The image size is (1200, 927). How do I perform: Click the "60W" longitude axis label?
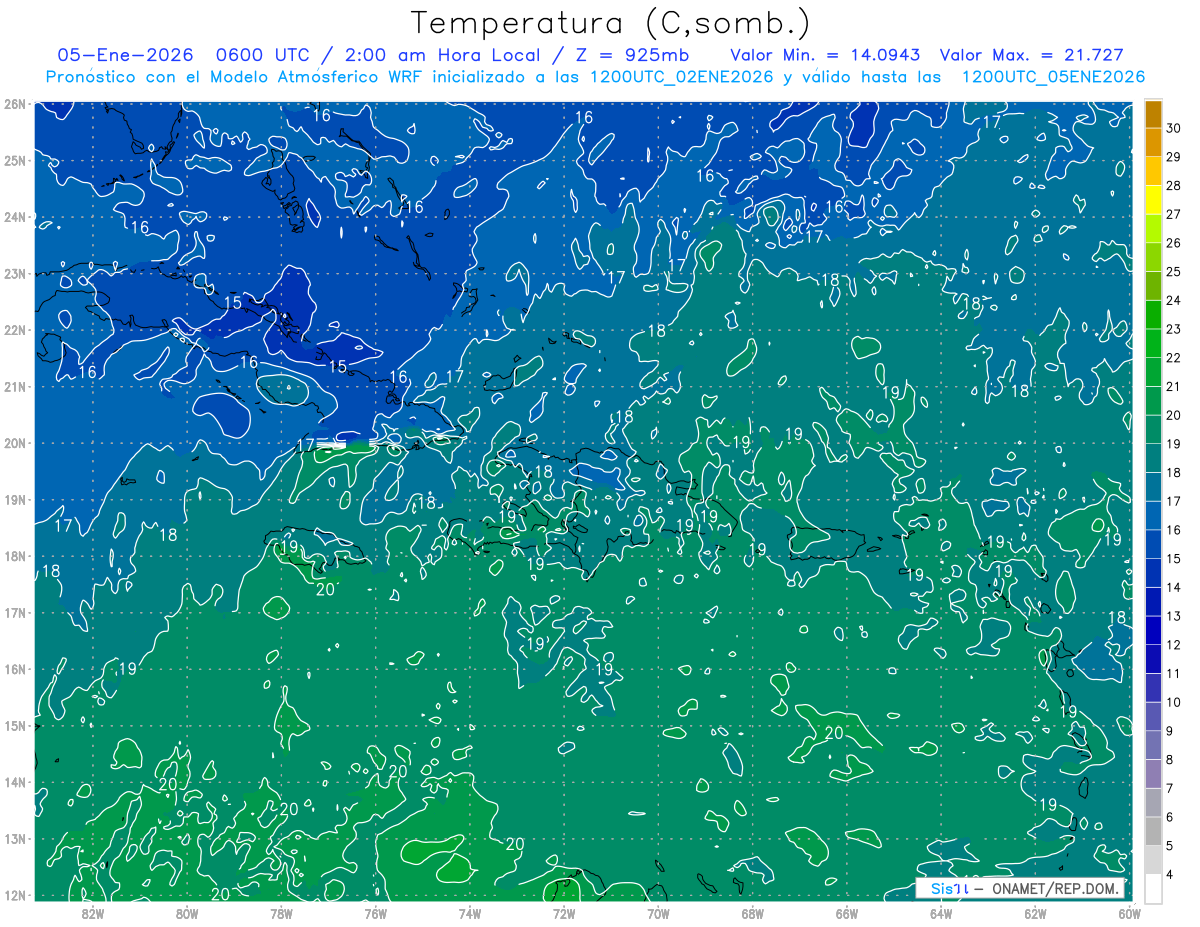(x=1129, y=913)
